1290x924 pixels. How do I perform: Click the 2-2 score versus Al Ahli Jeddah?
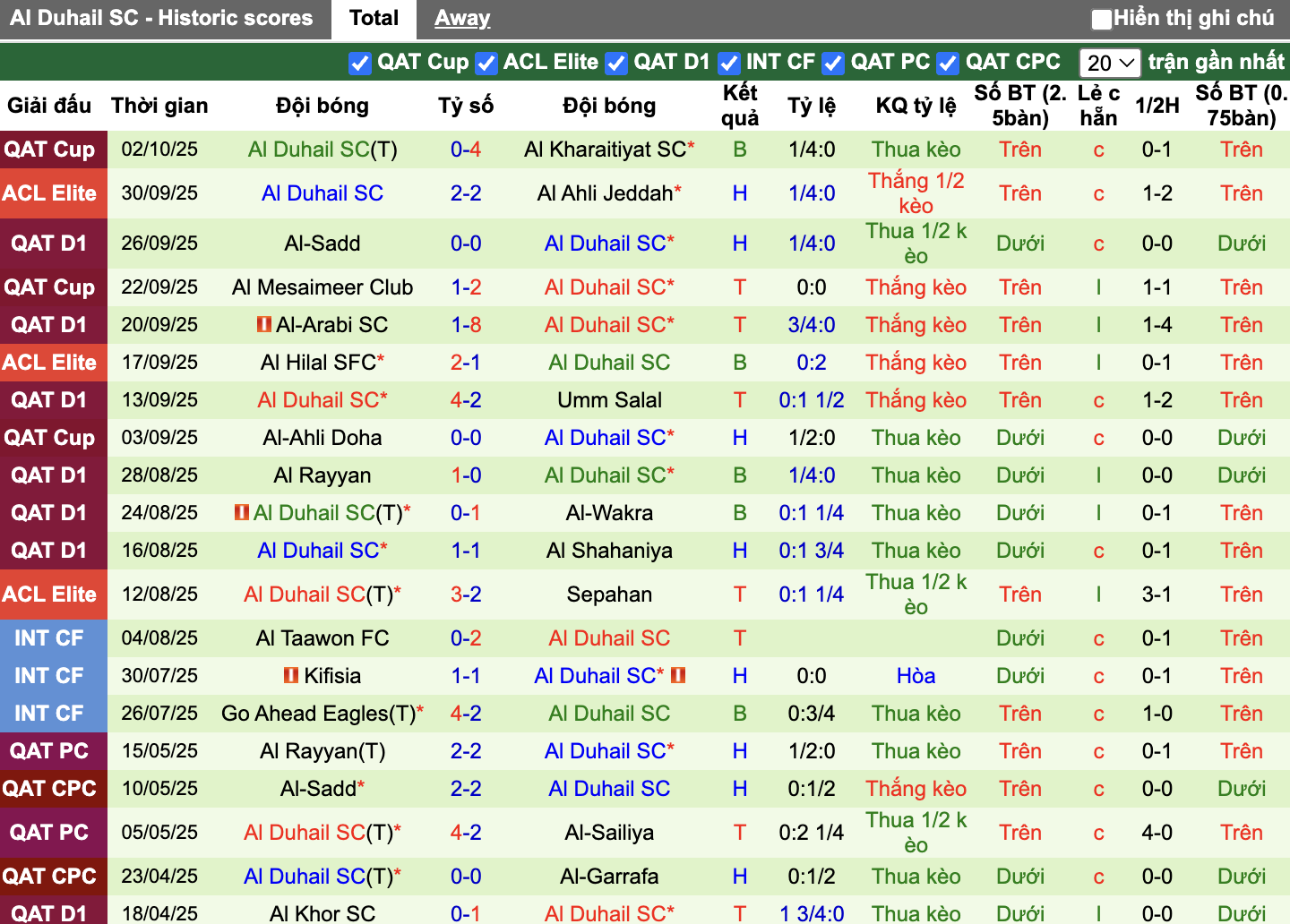(466, 193)
